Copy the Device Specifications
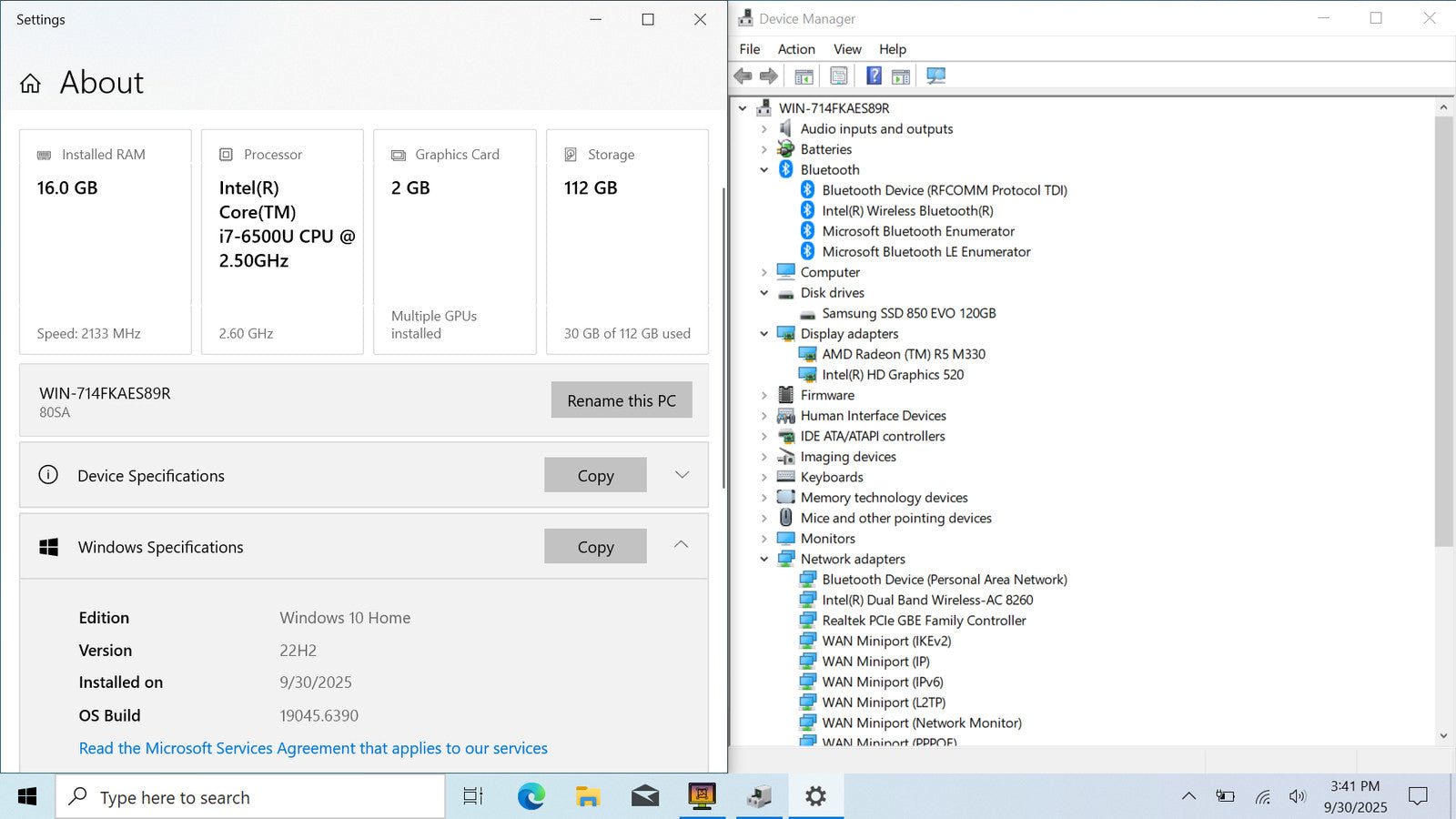The height and width of the screenshot is (819, 1456). [596, 475]
